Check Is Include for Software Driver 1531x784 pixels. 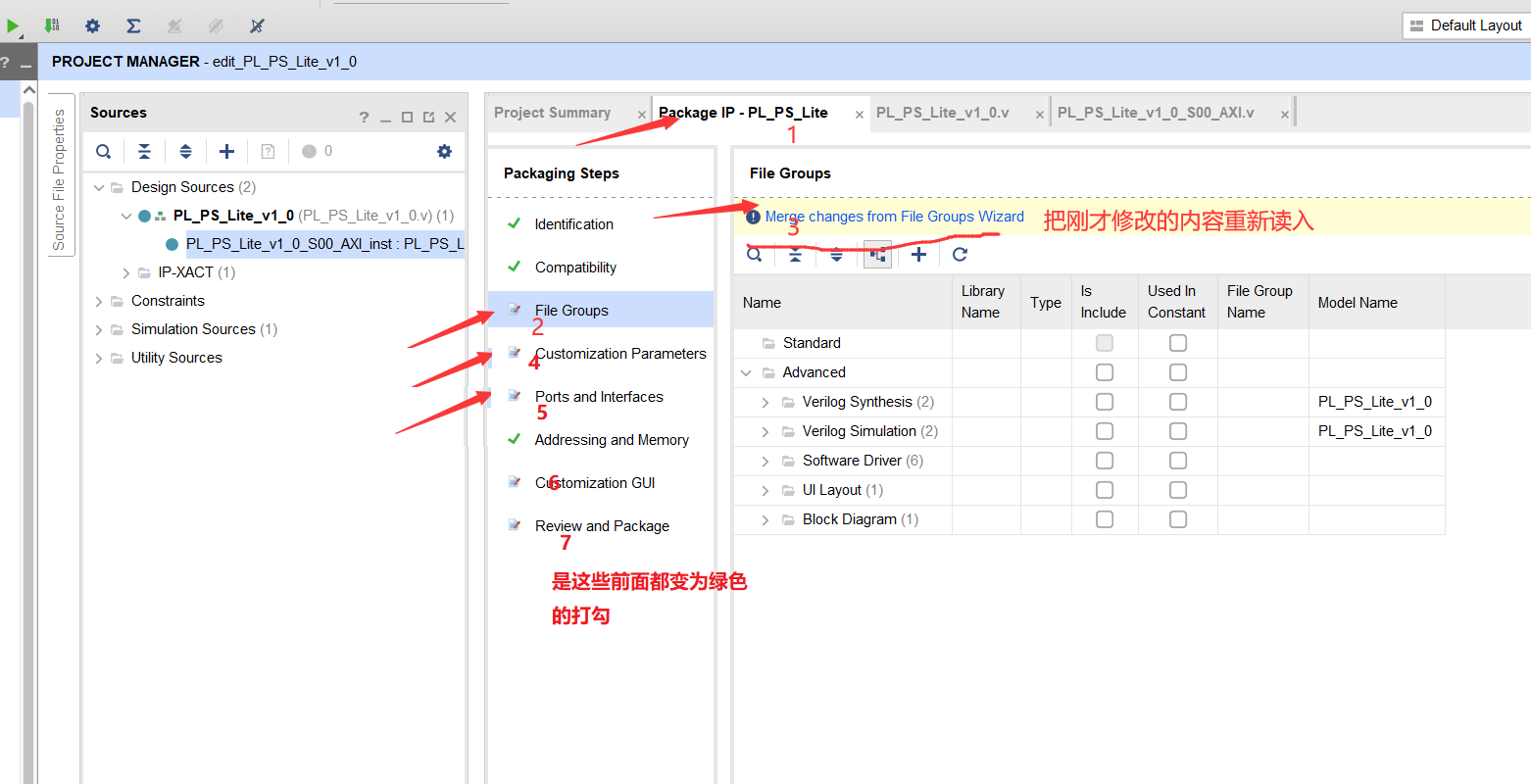pos(1105,461)
